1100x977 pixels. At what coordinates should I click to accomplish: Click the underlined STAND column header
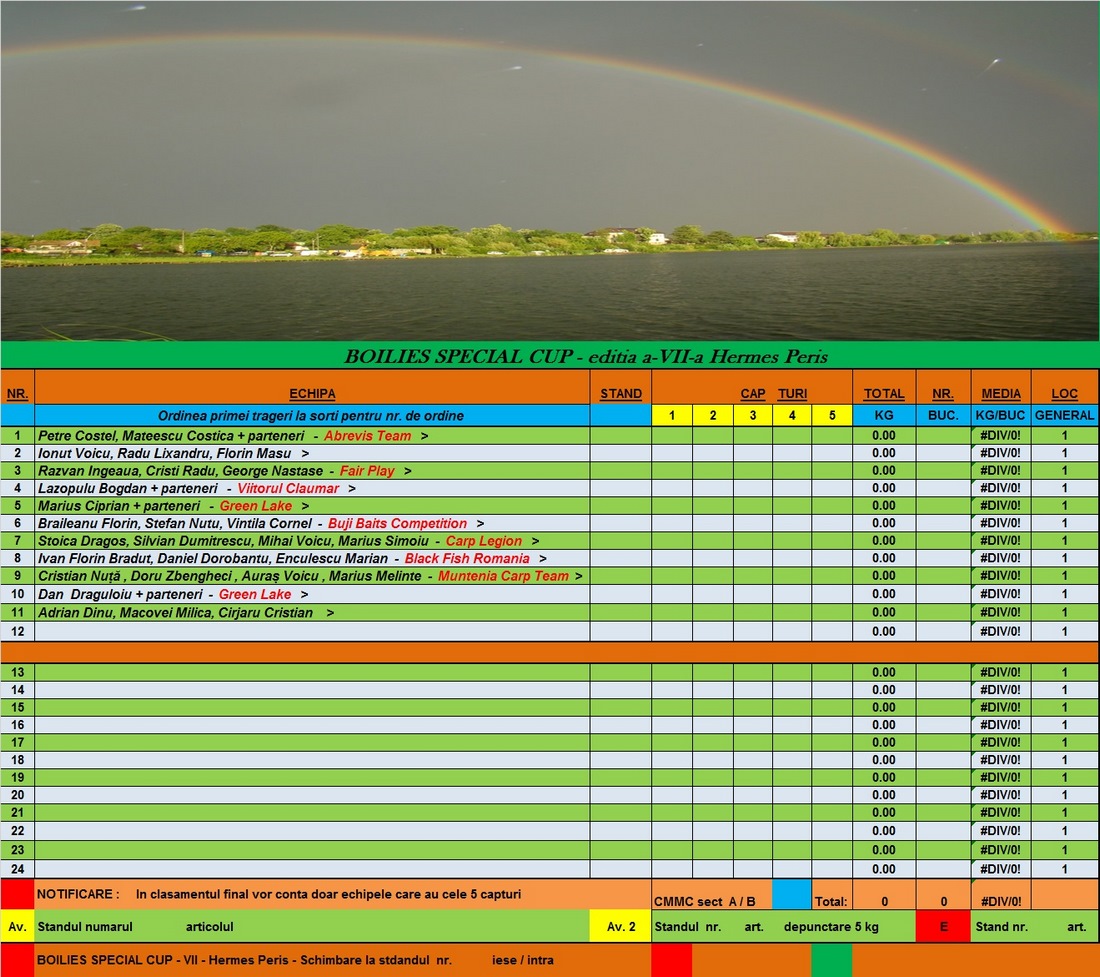pos(620,394)
